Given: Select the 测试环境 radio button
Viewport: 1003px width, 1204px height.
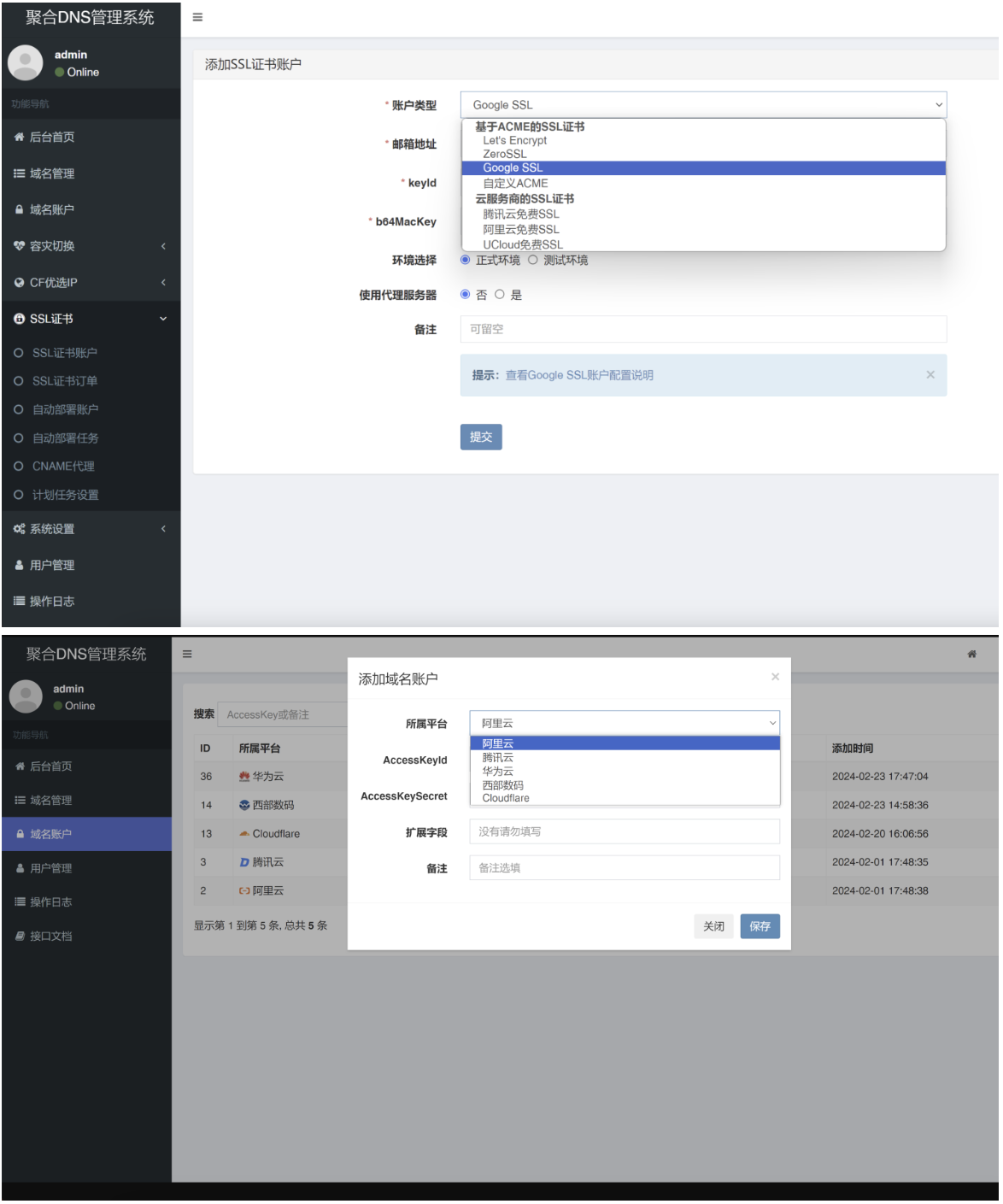Looking at the screenshot, I should pyautogui.click(x=533, y=260).
